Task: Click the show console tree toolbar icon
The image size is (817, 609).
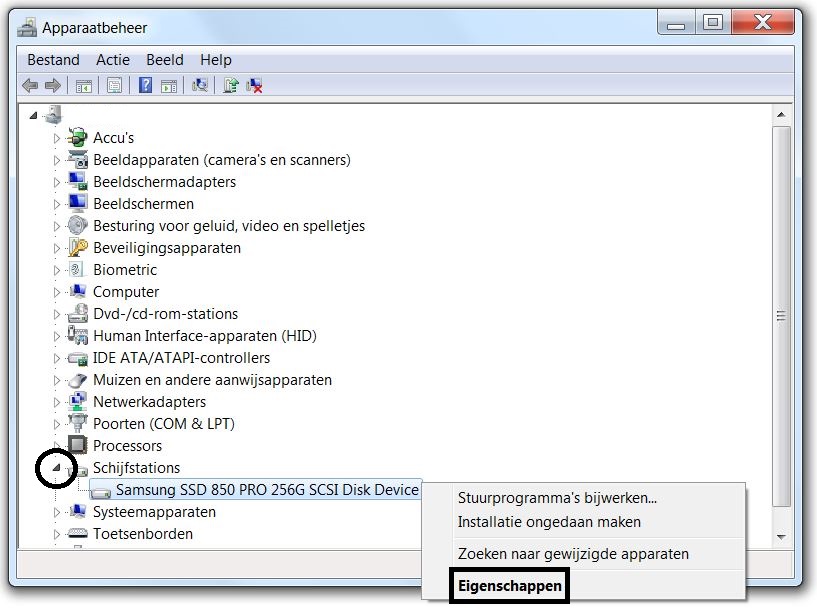Action: pyautogui.click(x=84, y=85)
